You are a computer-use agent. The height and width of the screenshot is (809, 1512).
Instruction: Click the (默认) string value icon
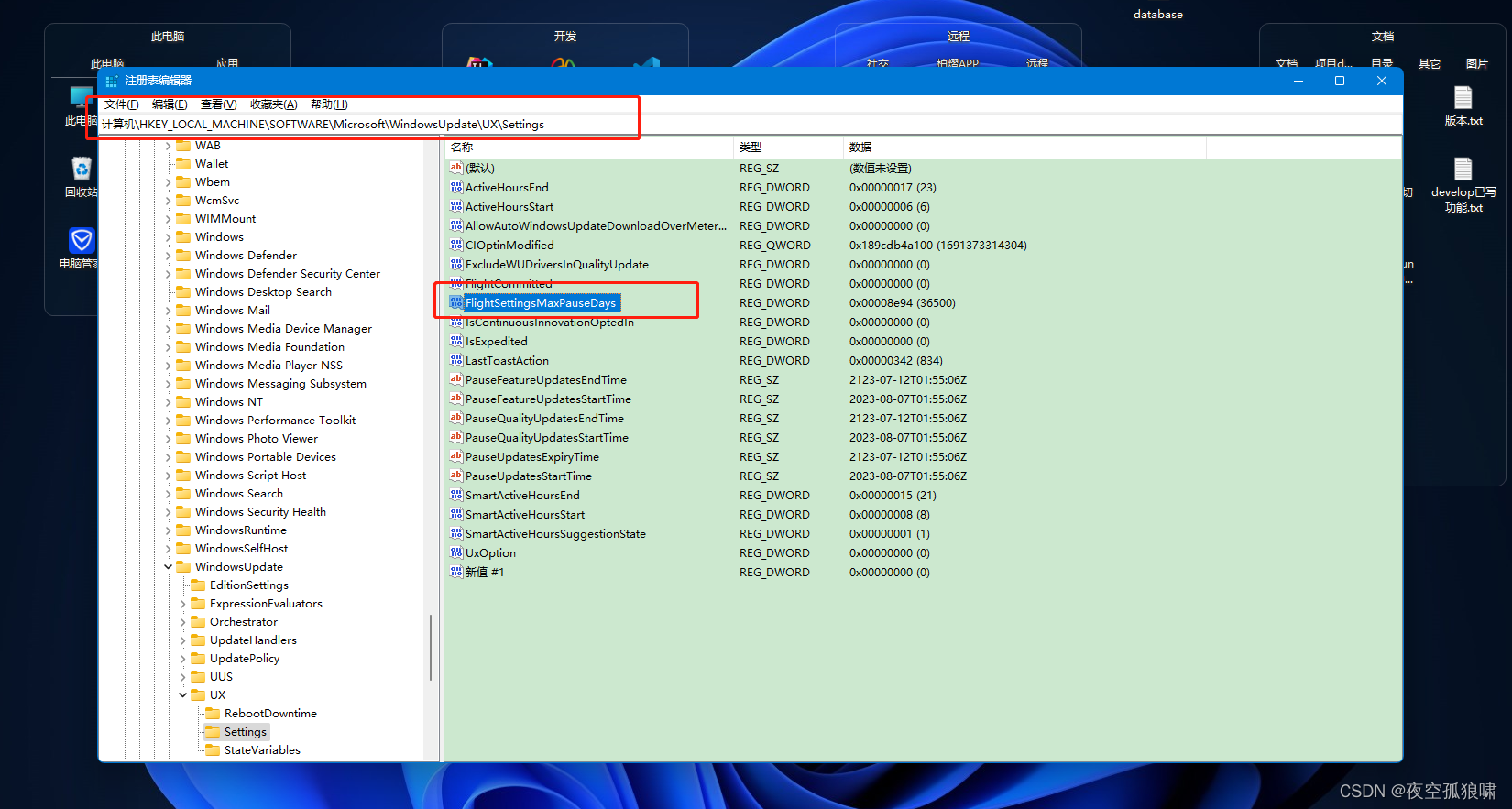click(x=455, y=168)
